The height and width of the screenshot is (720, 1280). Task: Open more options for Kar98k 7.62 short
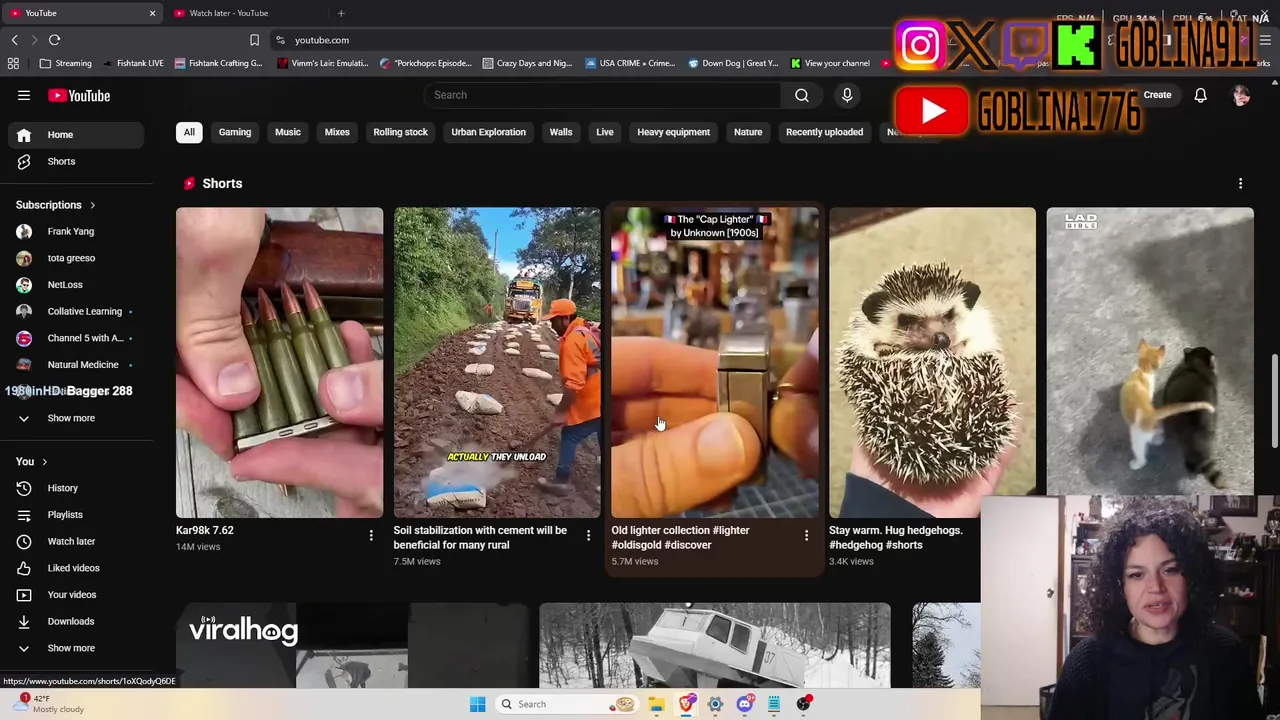pyautogui.click(x=371, y=536)
